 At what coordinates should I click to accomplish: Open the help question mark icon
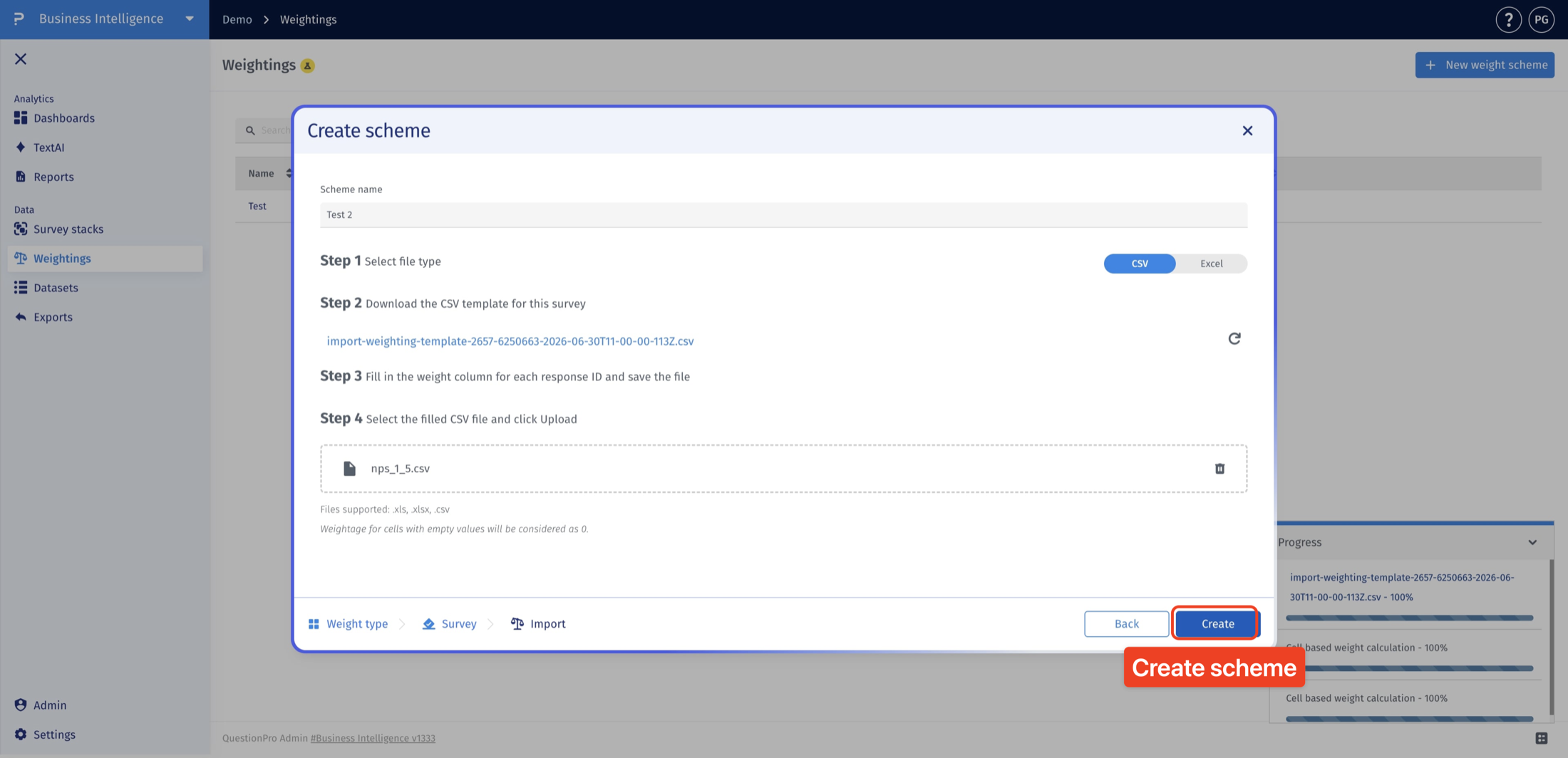(1508, 20)
